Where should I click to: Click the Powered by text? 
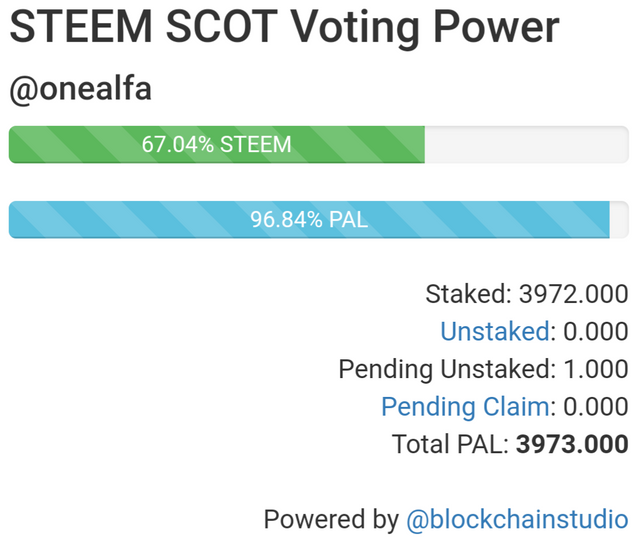coord(331,520)
